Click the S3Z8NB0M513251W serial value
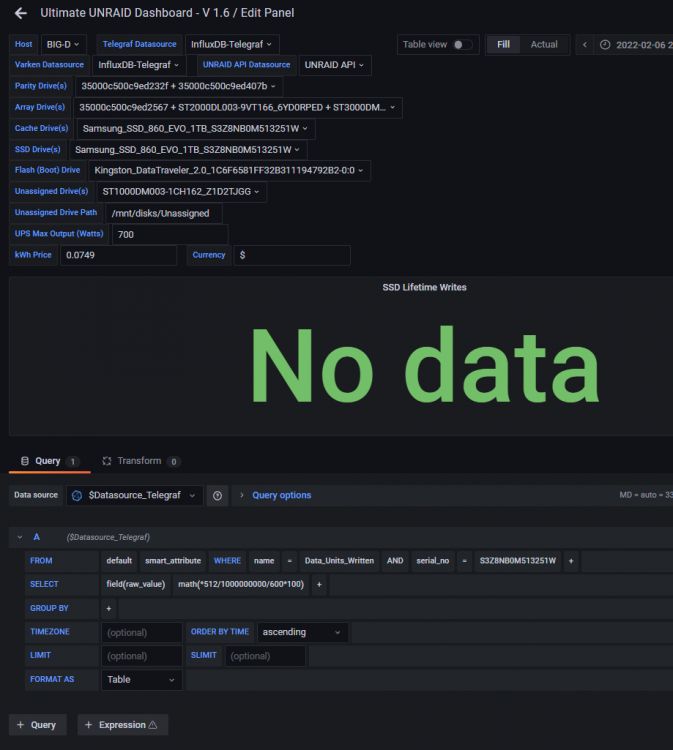 (x=518, y=561)
